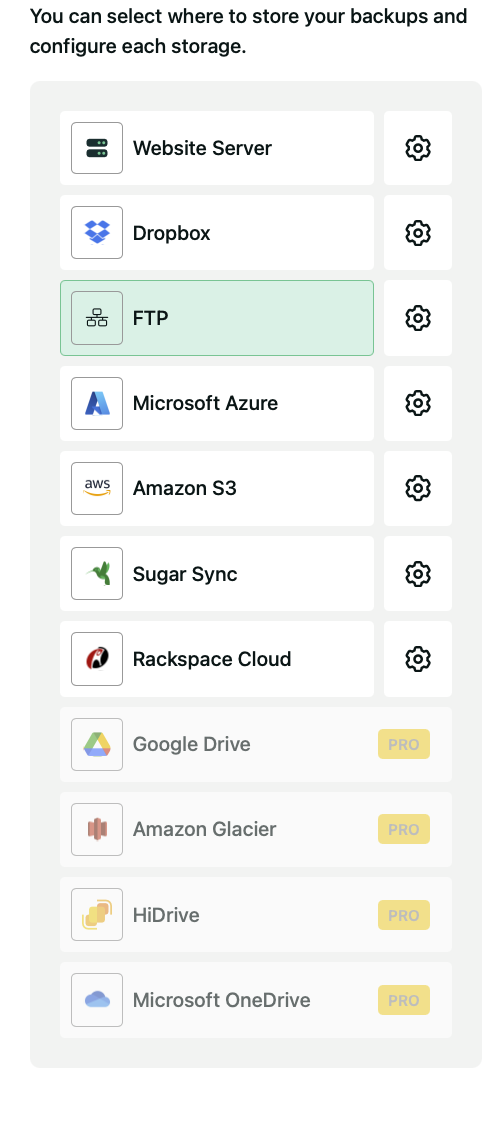Open Dropbox storage settings gear
The height and width of the screenshot is (1135, 498).
418,233
